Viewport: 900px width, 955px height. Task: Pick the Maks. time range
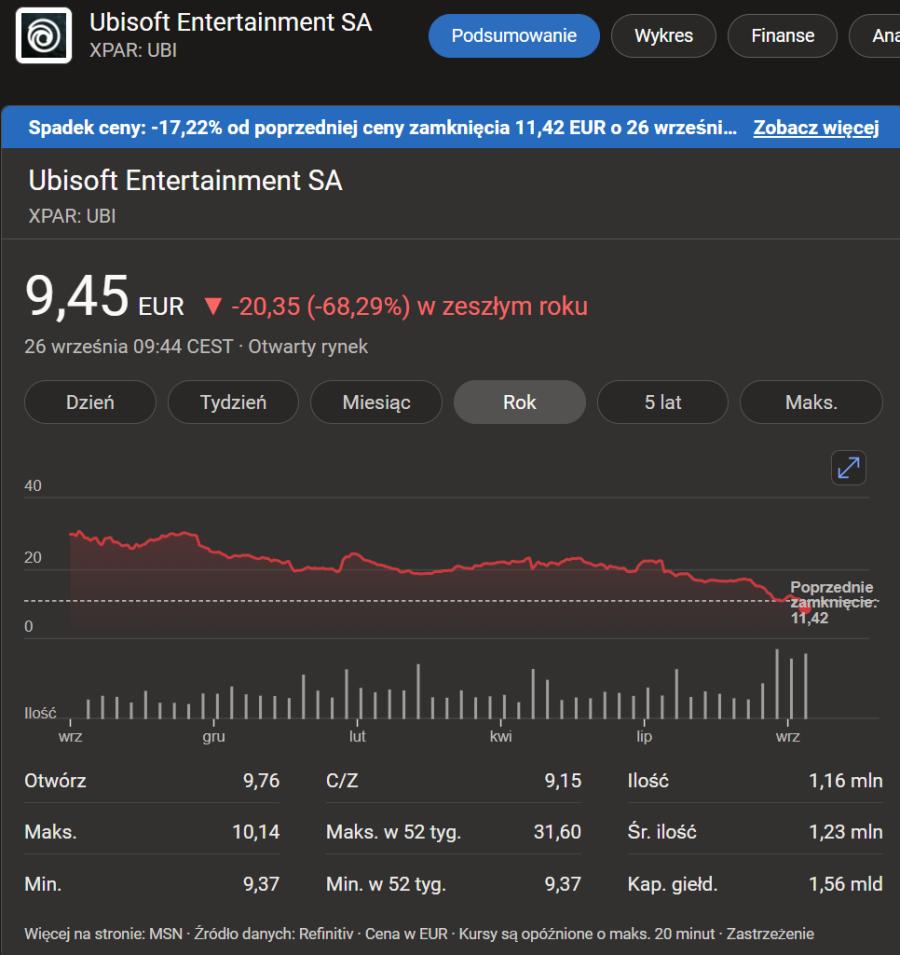point(810,402)
